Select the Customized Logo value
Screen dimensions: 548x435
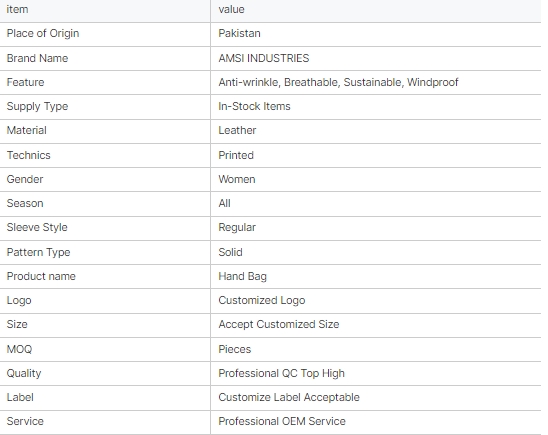click(x=262, y=300)
